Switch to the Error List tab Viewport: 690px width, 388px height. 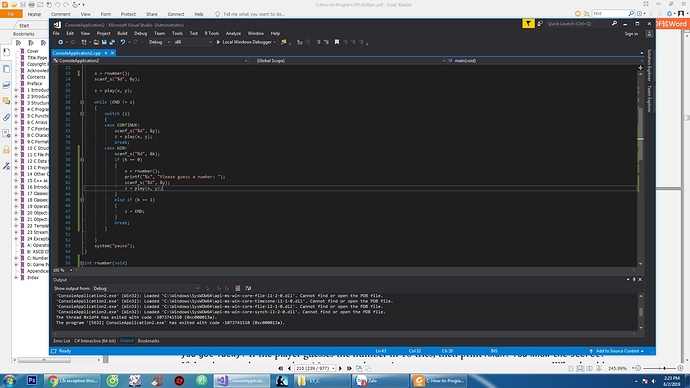[x=62, y=341]
